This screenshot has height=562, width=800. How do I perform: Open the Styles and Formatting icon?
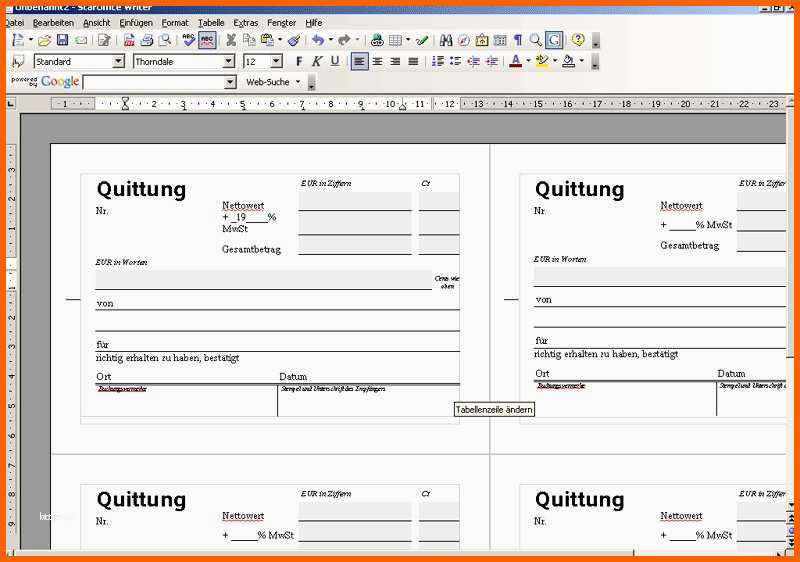point(18,62)
